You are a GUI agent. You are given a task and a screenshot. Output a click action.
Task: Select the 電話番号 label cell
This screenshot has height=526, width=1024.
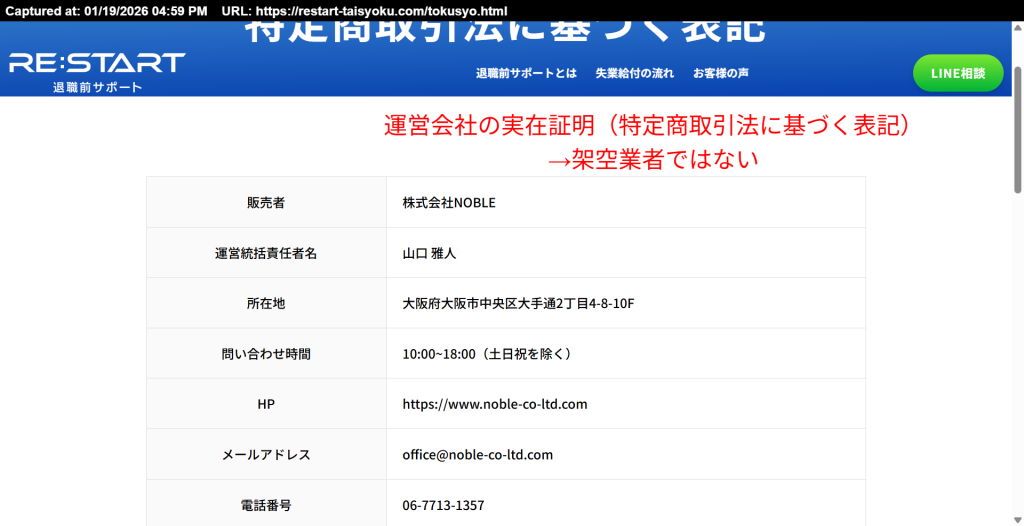[x=266, y=504]
